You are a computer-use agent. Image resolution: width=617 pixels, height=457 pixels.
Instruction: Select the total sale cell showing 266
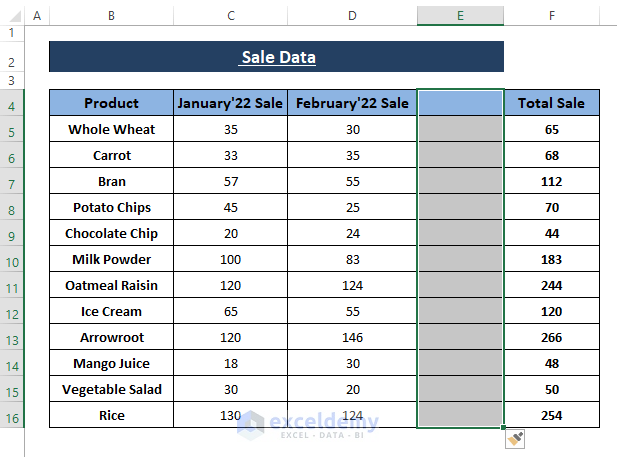click(x=551, y=338)
